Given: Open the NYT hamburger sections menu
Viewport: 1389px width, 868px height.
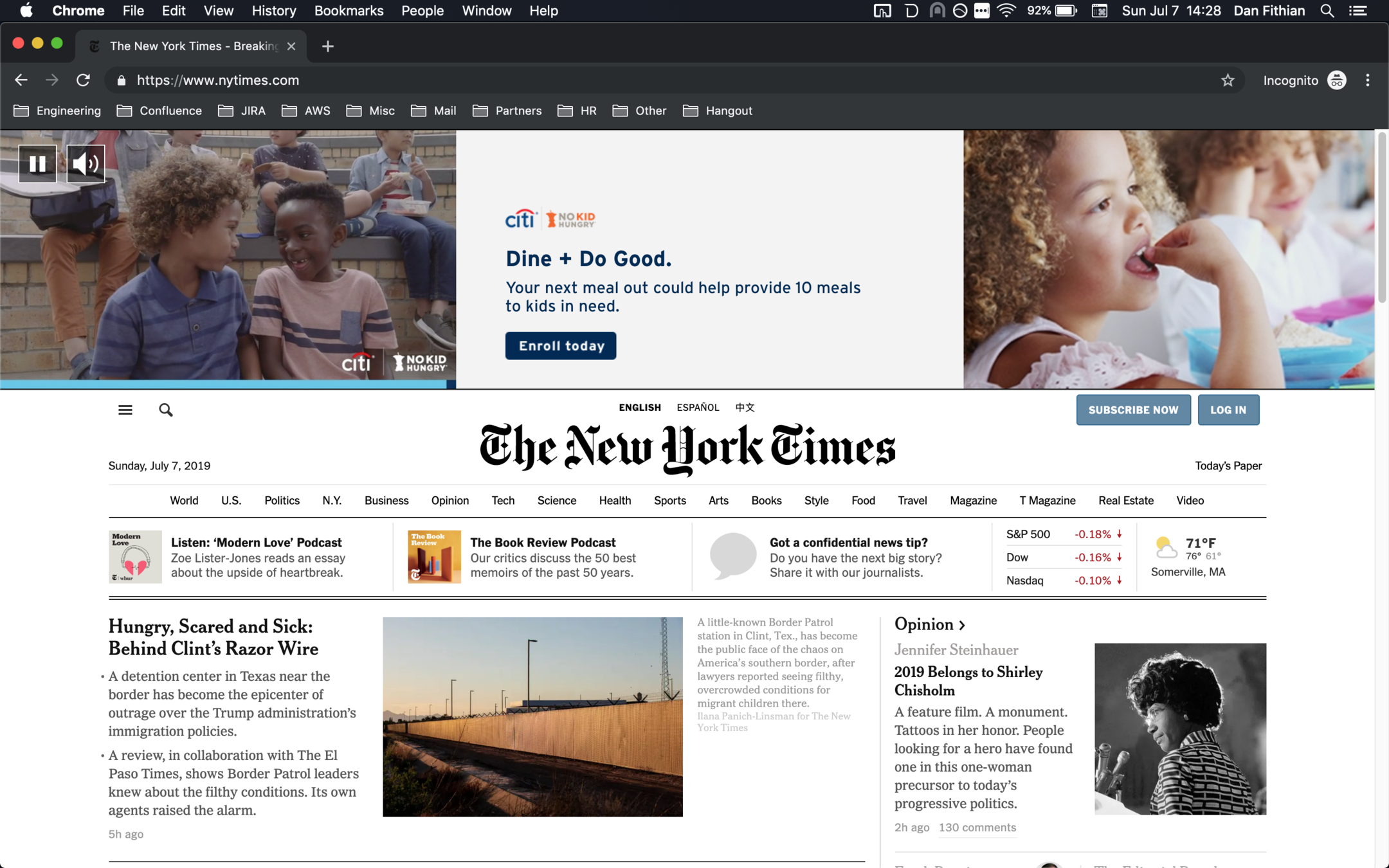Looking at the screenshot, I should click(125, 410).
